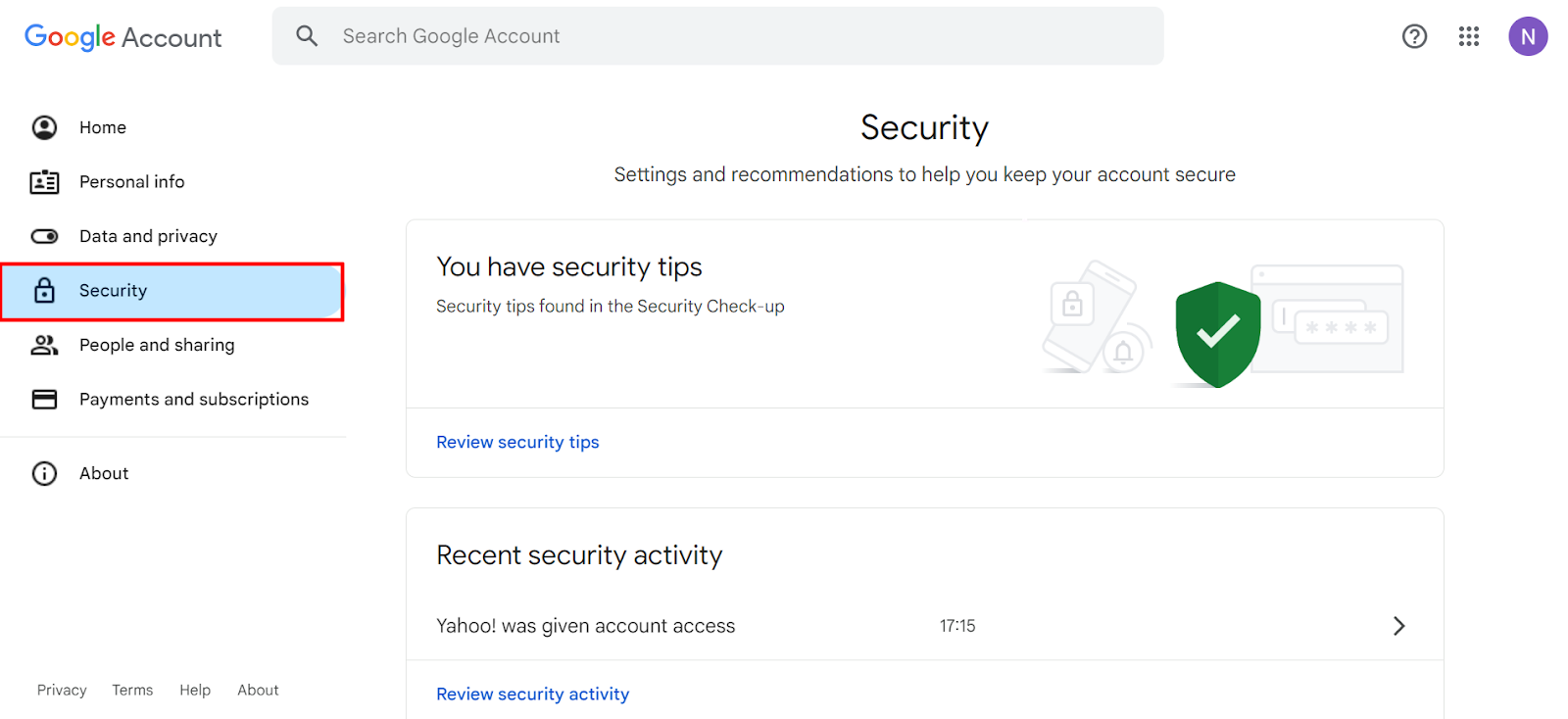Open the Help question mark icon

(x=1414, y=36)
